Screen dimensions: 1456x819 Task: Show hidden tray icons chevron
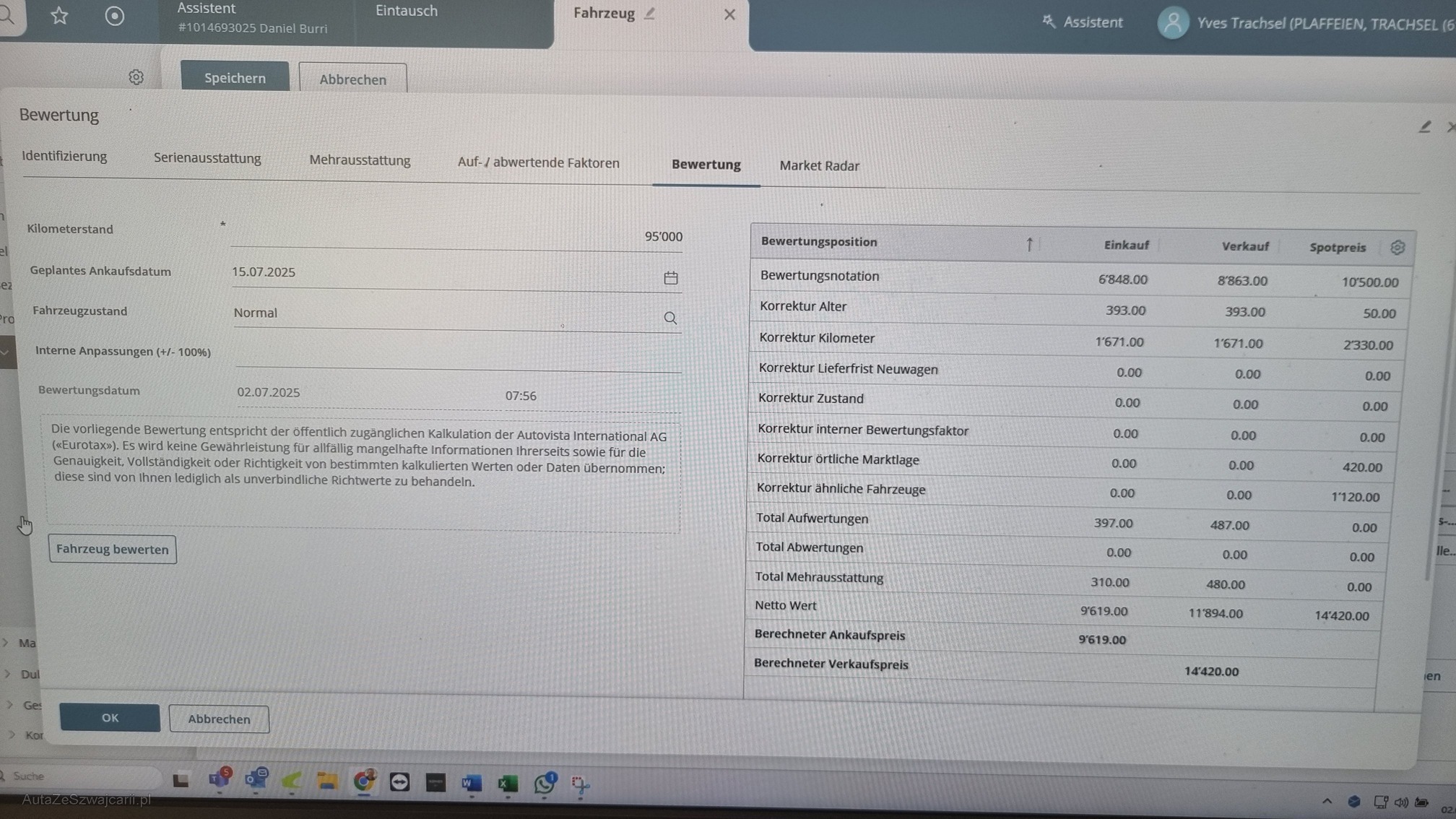tap(1327, 801)
